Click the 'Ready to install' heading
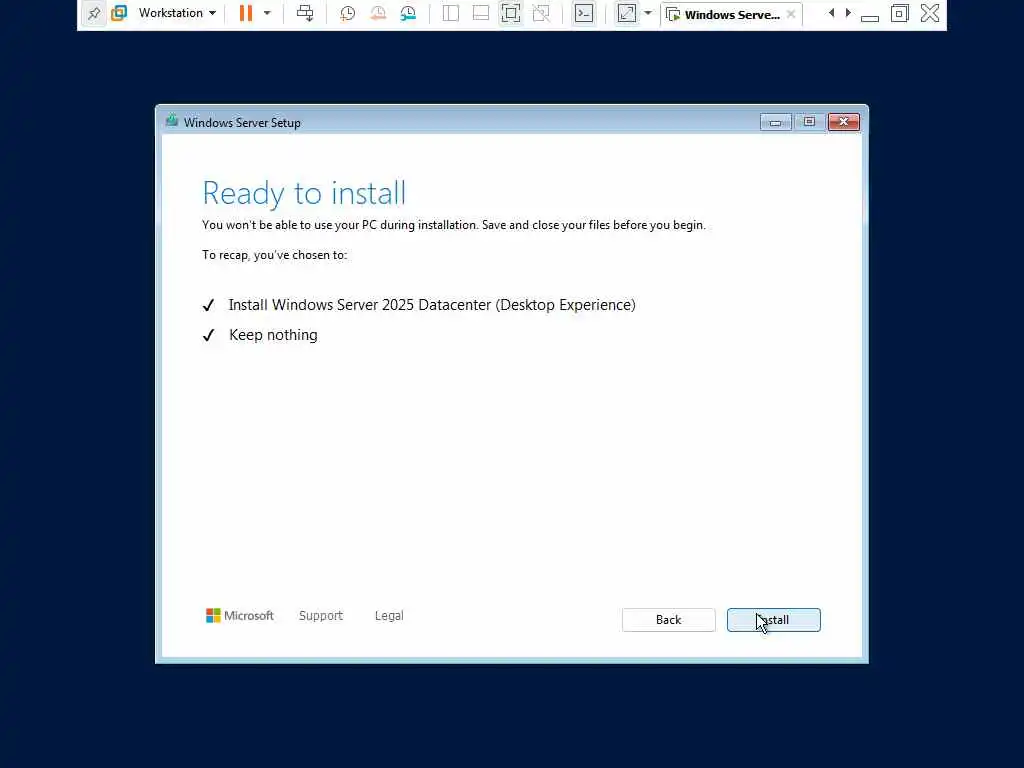Screen dimensions: 1024x768 click(304, 193)
